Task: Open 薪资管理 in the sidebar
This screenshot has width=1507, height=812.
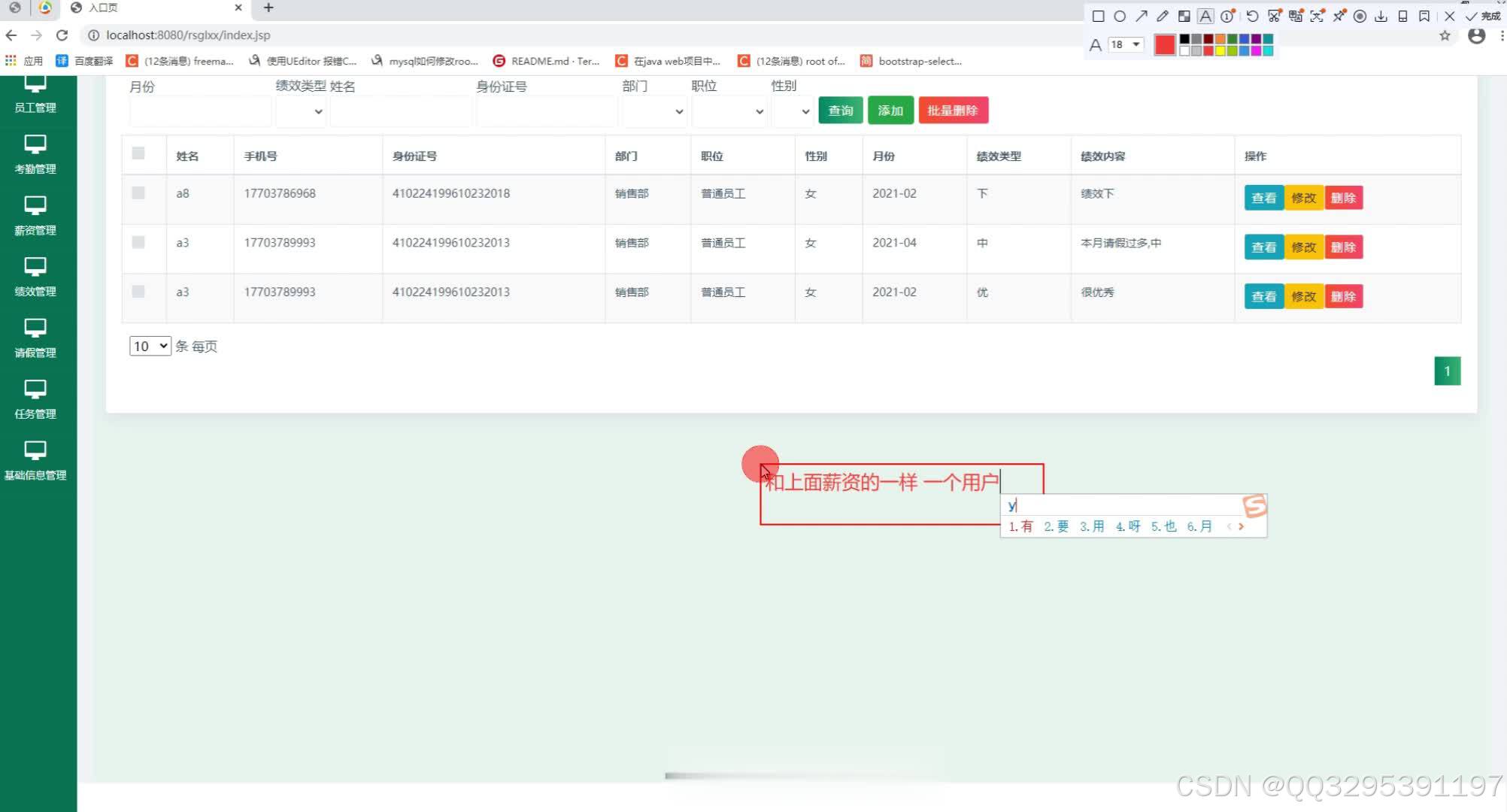Action: coord(35,216)
